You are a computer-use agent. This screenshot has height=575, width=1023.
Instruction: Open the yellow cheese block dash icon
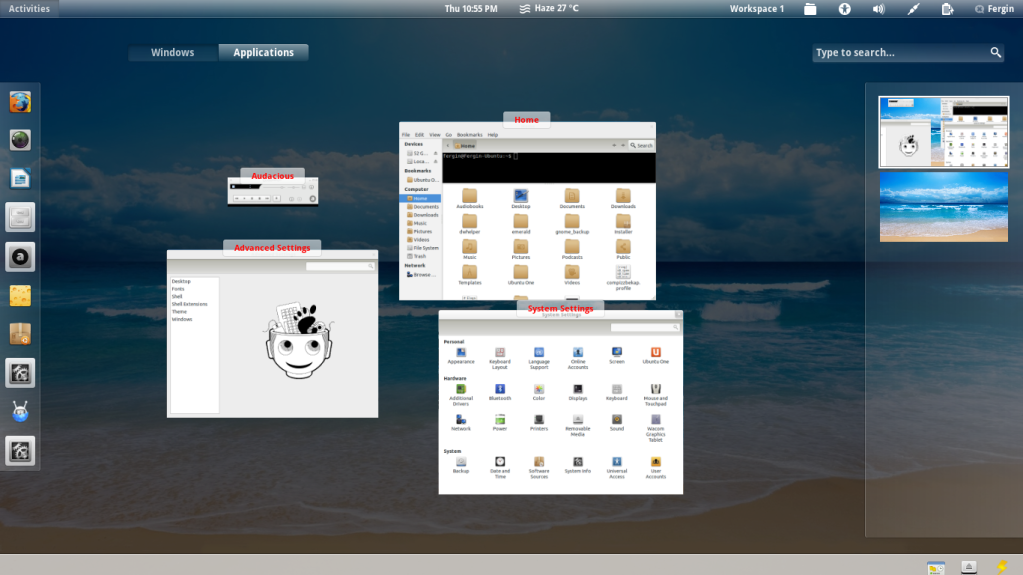[20, 296]
